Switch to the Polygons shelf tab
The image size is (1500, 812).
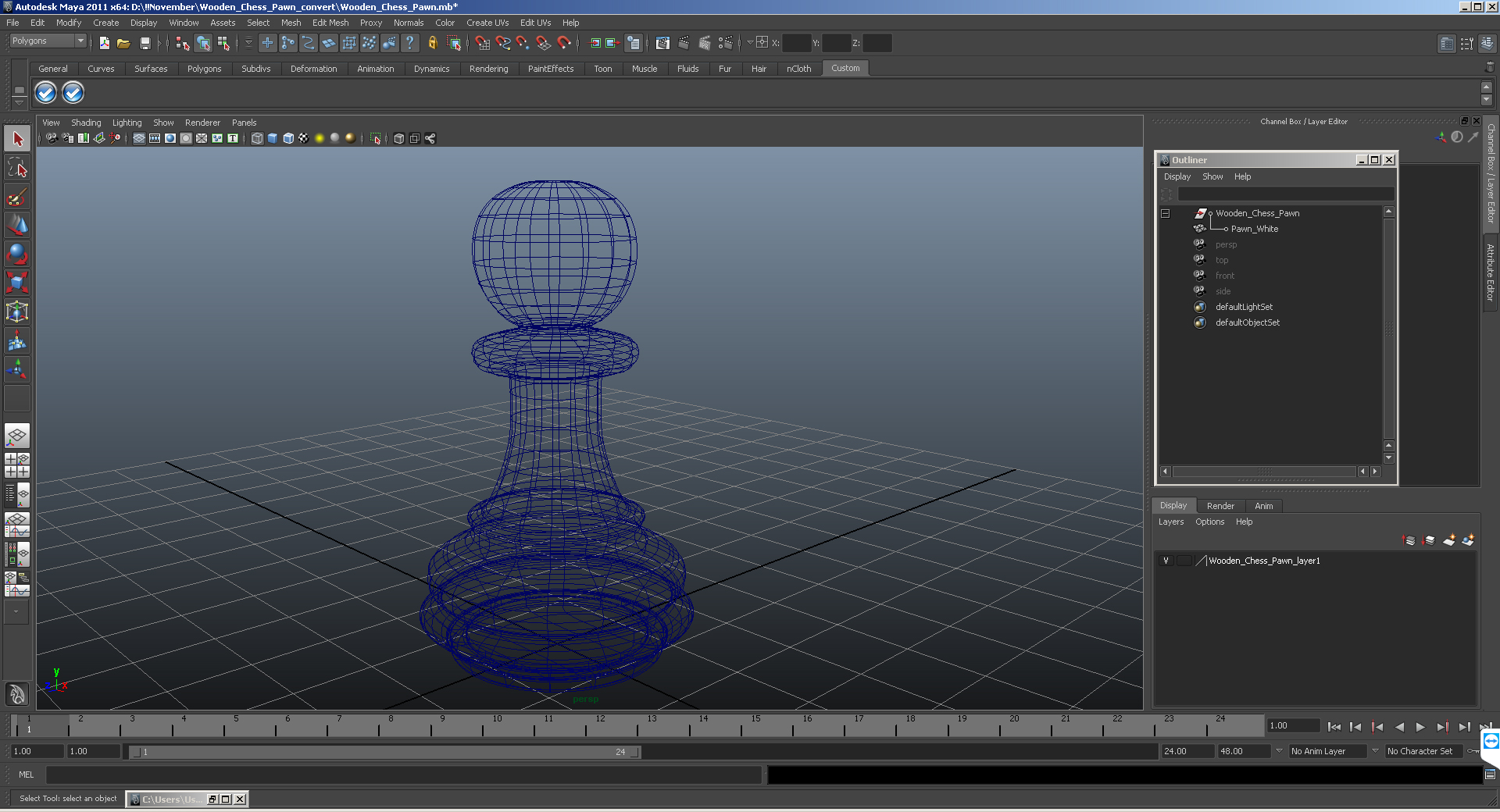click(204, 69)
